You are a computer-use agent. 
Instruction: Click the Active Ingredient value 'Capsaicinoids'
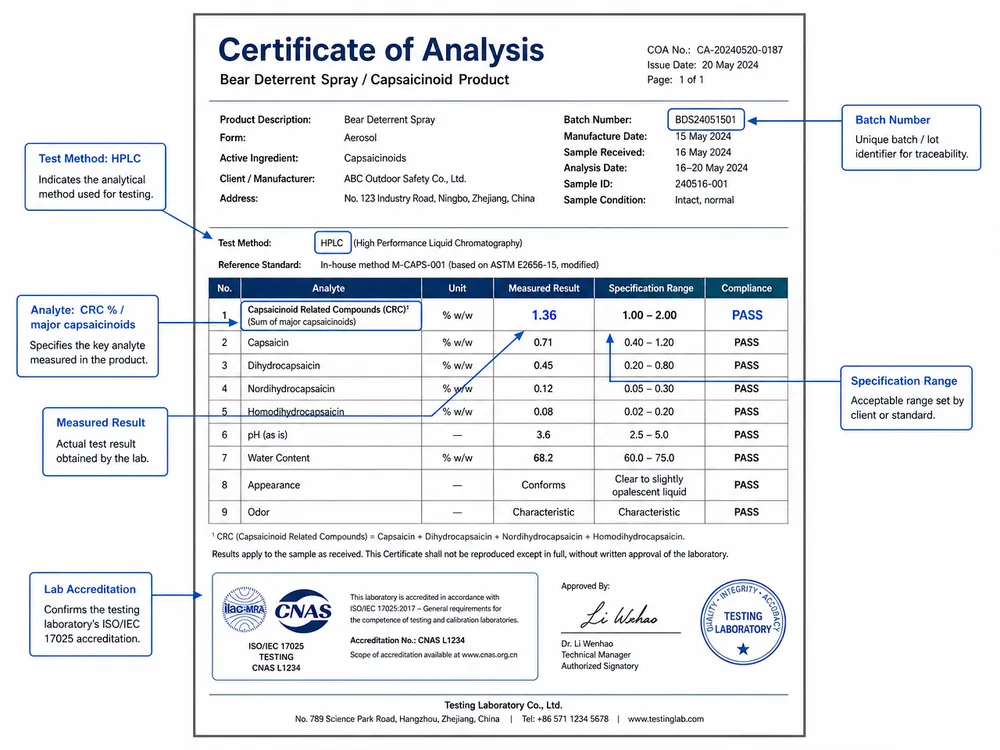(x=375, y=158)
